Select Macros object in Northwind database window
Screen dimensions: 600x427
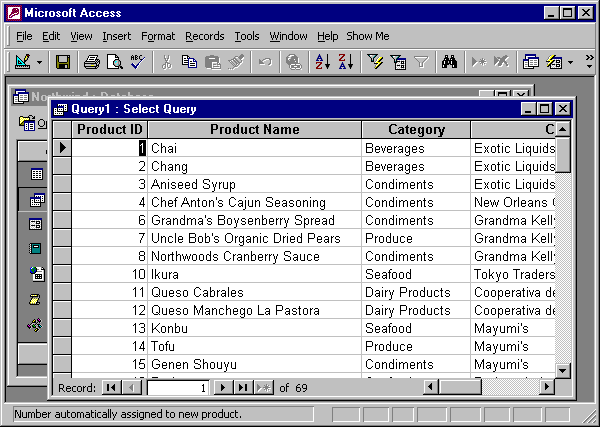pyautogui.click(x=35, y=299)
